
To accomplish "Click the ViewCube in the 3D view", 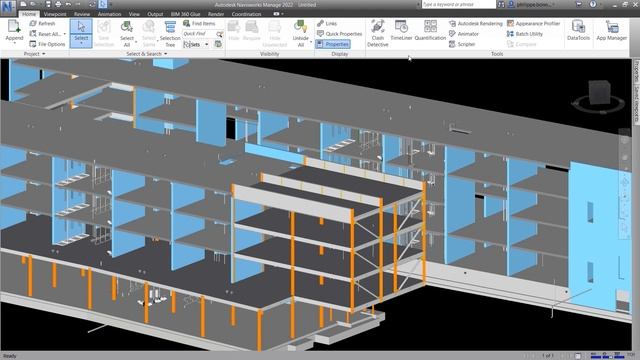I will 599,93.
